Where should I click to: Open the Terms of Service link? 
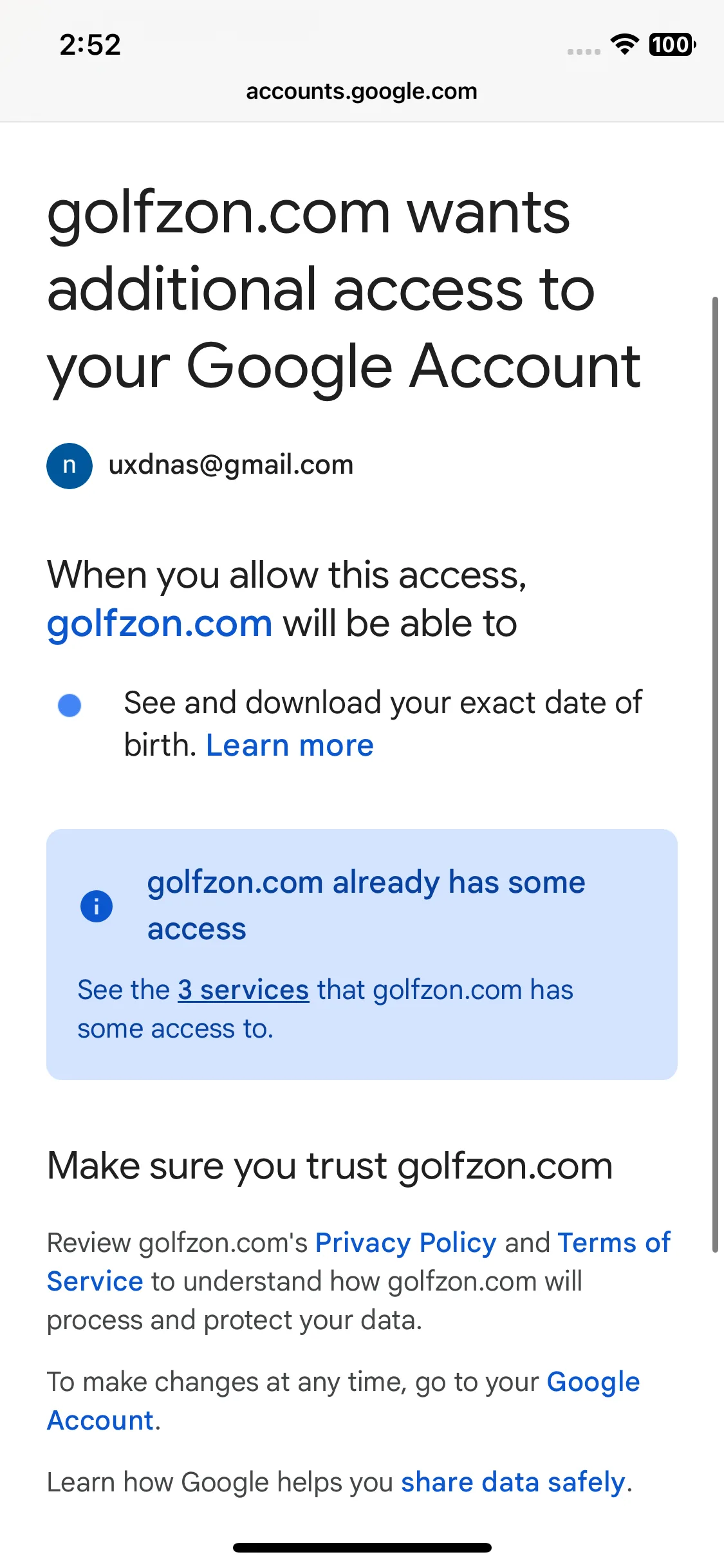tap(614, 1243)
